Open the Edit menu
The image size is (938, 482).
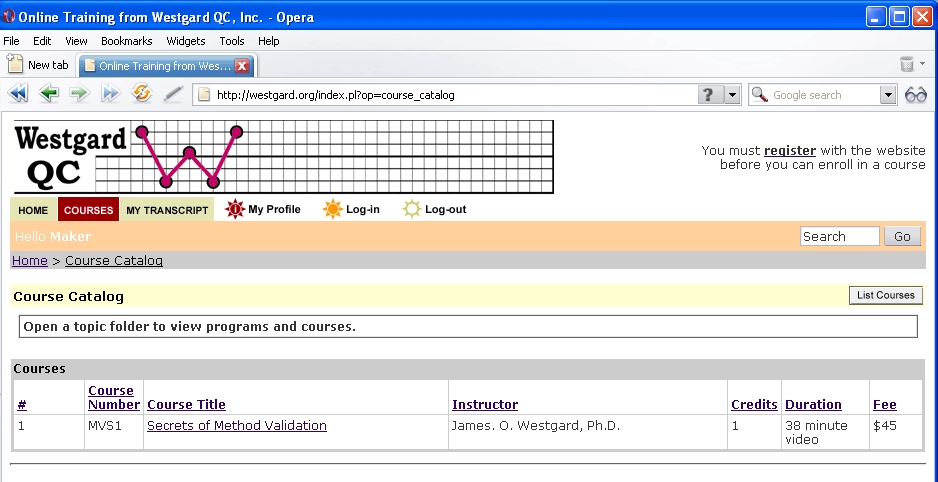(42, 41)
